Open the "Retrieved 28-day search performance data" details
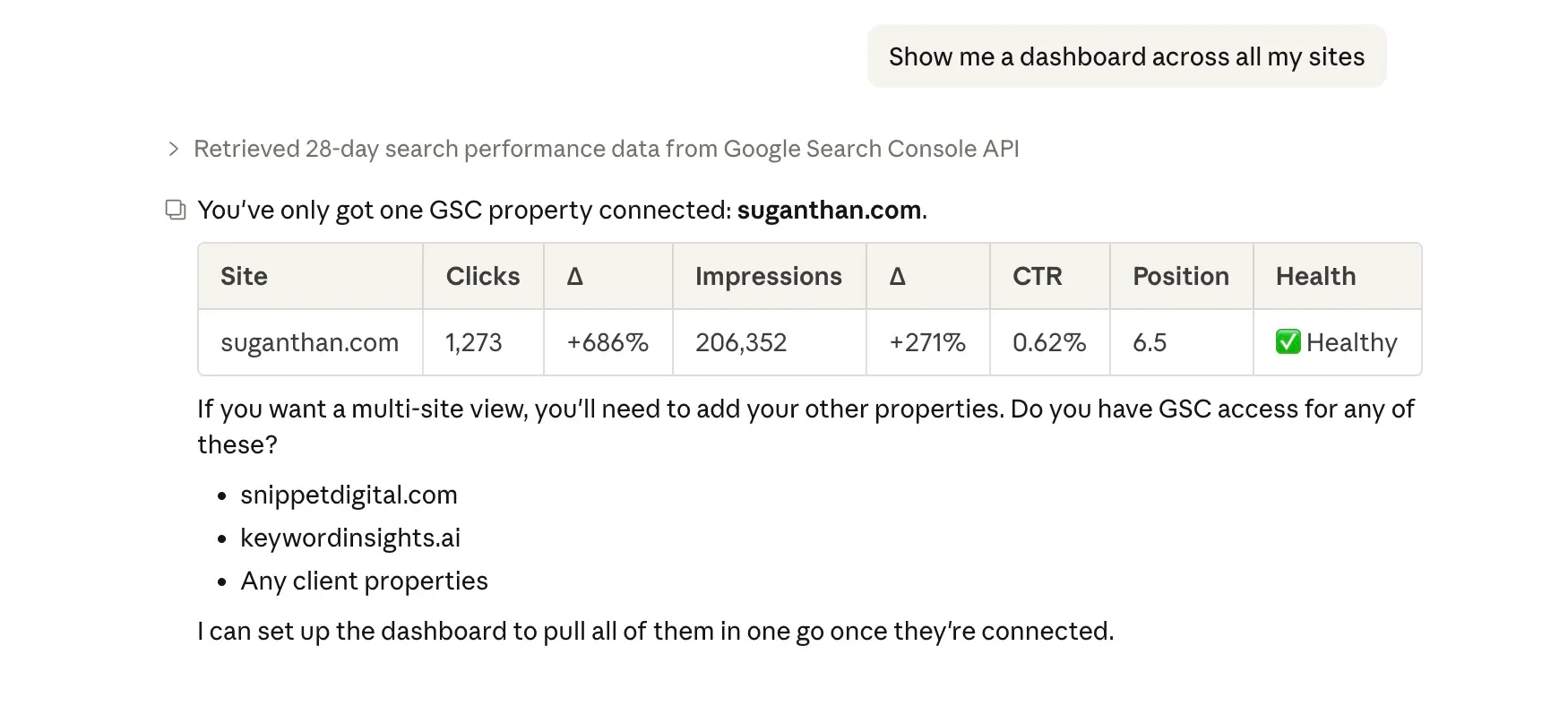The height and width of the screenshot is (715, 1568). [x=606, y=149]
